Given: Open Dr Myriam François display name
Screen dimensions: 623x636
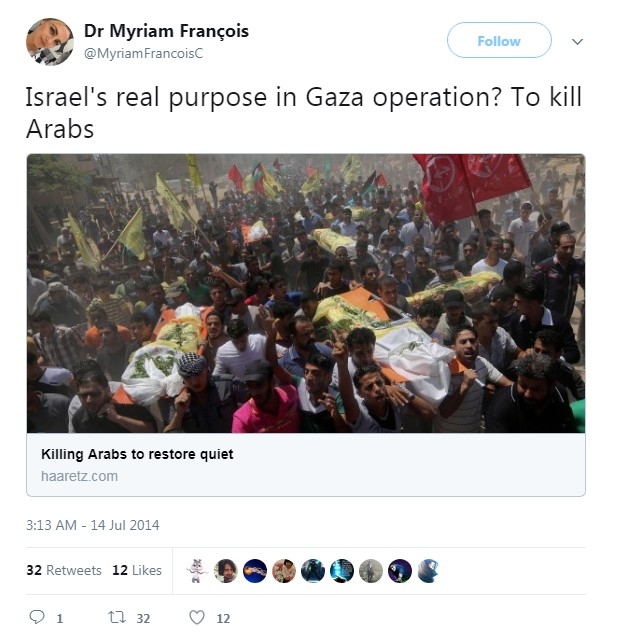Looking at the screenshot, I should pos(166,31).
